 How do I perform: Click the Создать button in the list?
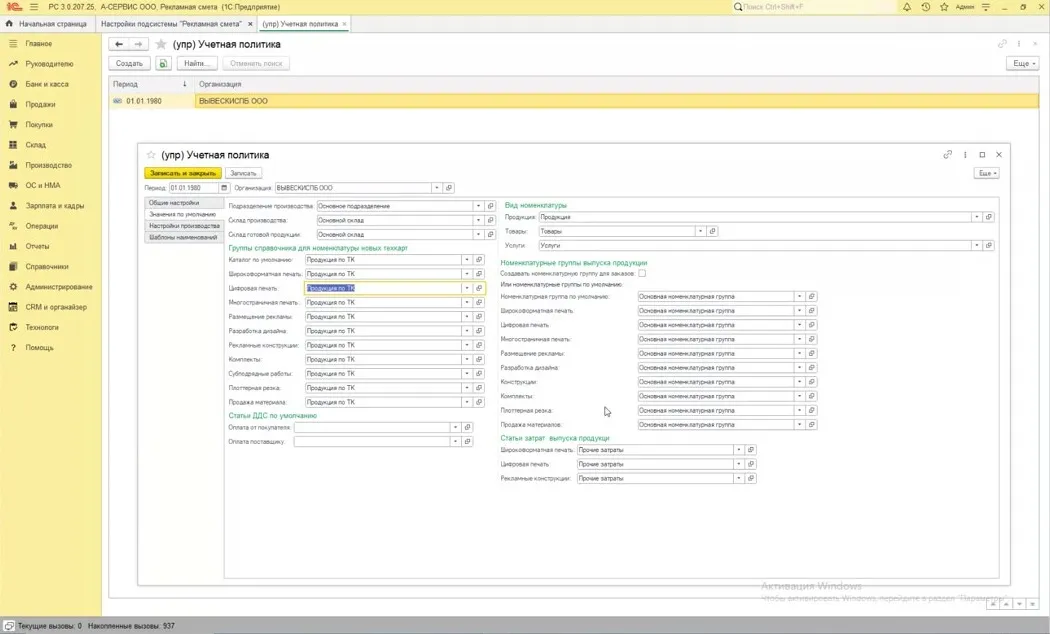point(129,64)
